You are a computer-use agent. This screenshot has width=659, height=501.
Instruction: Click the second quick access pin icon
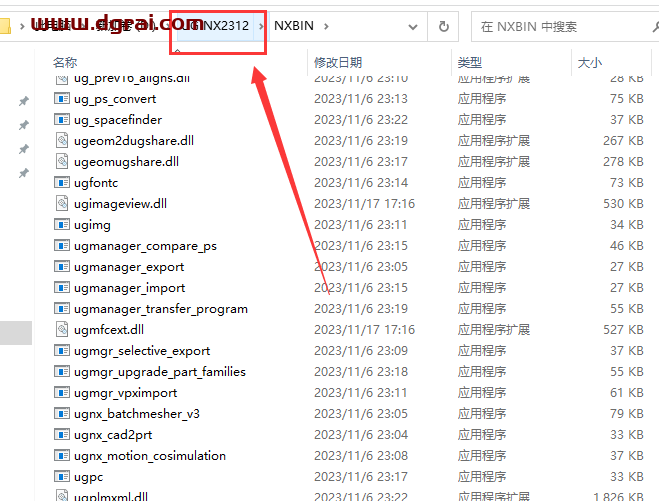pos(24,125)
